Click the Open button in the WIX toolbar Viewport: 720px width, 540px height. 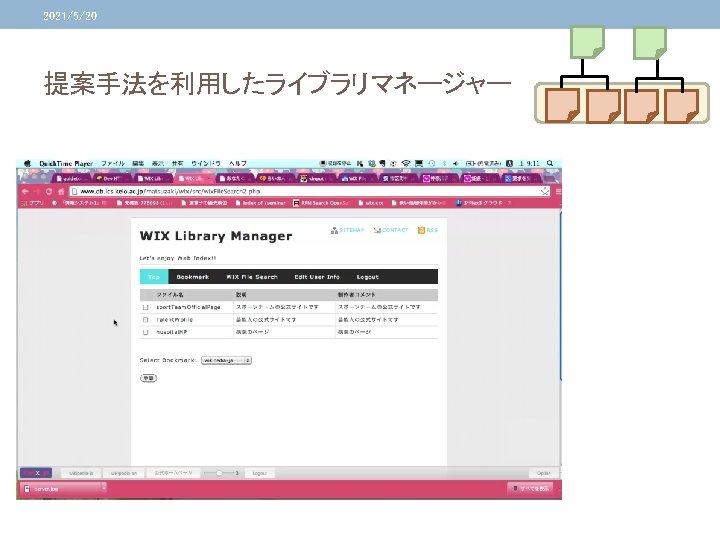[544, 473]
